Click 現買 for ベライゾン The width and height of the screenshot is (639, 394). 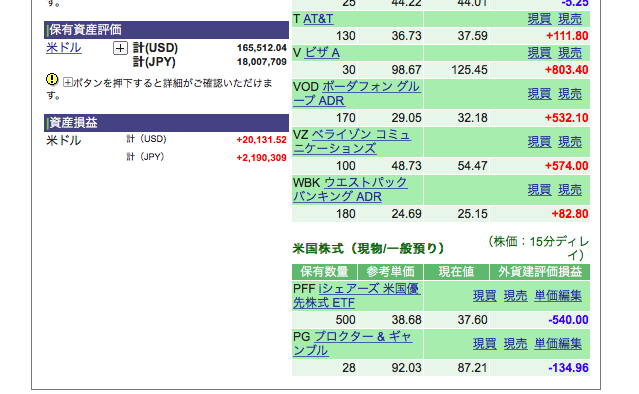tap(540, 142)
